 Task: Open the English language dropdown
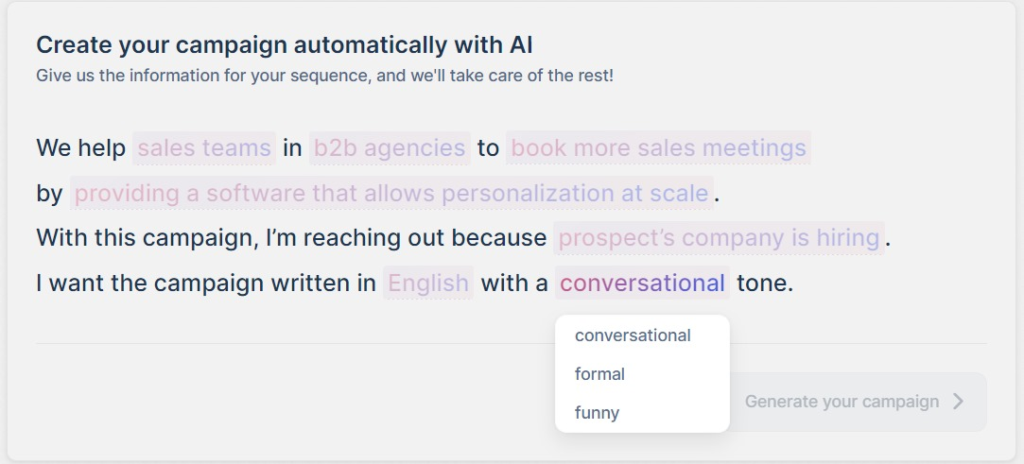tap(428, 283)
